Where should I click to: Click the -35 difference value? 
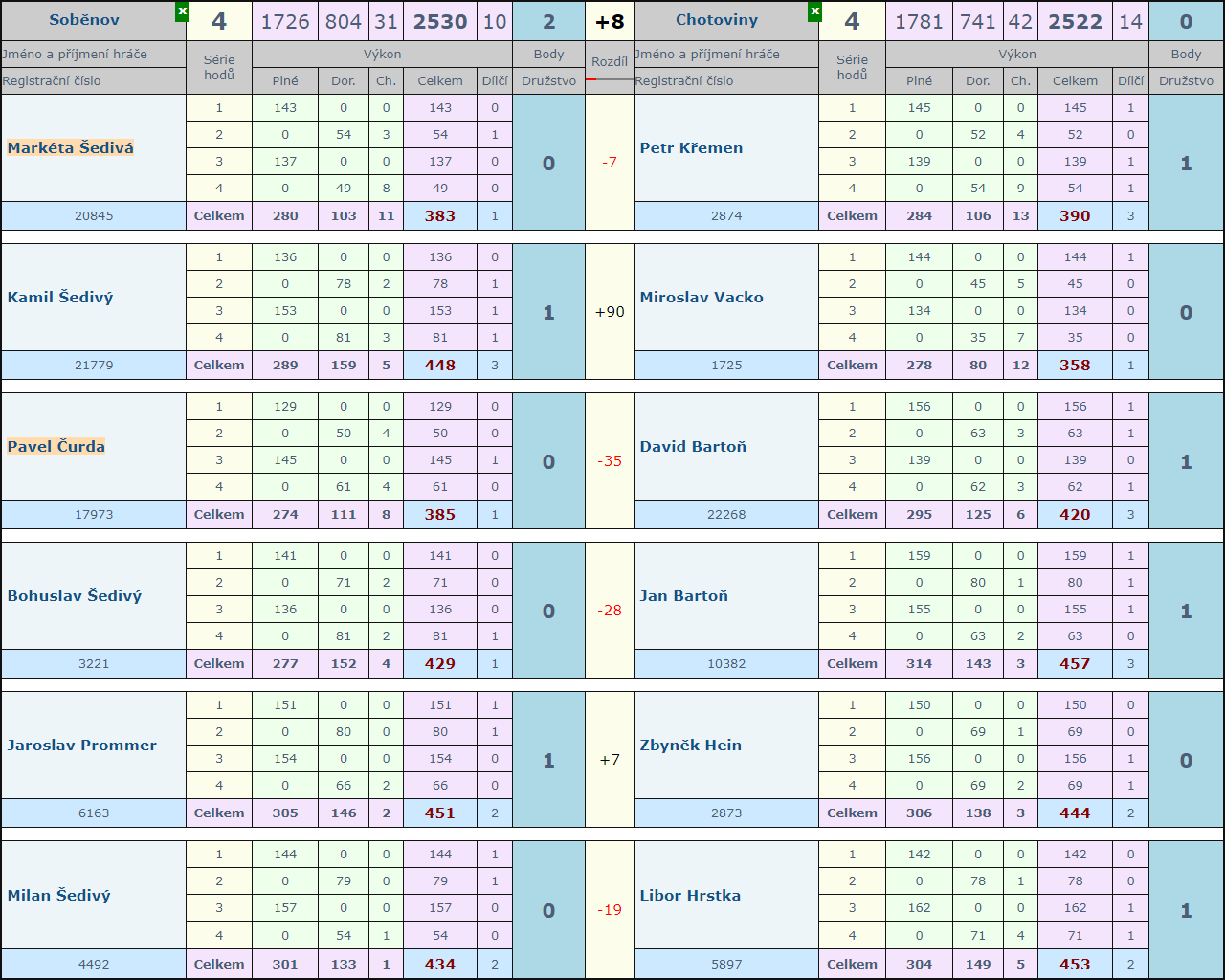[610, 461]
